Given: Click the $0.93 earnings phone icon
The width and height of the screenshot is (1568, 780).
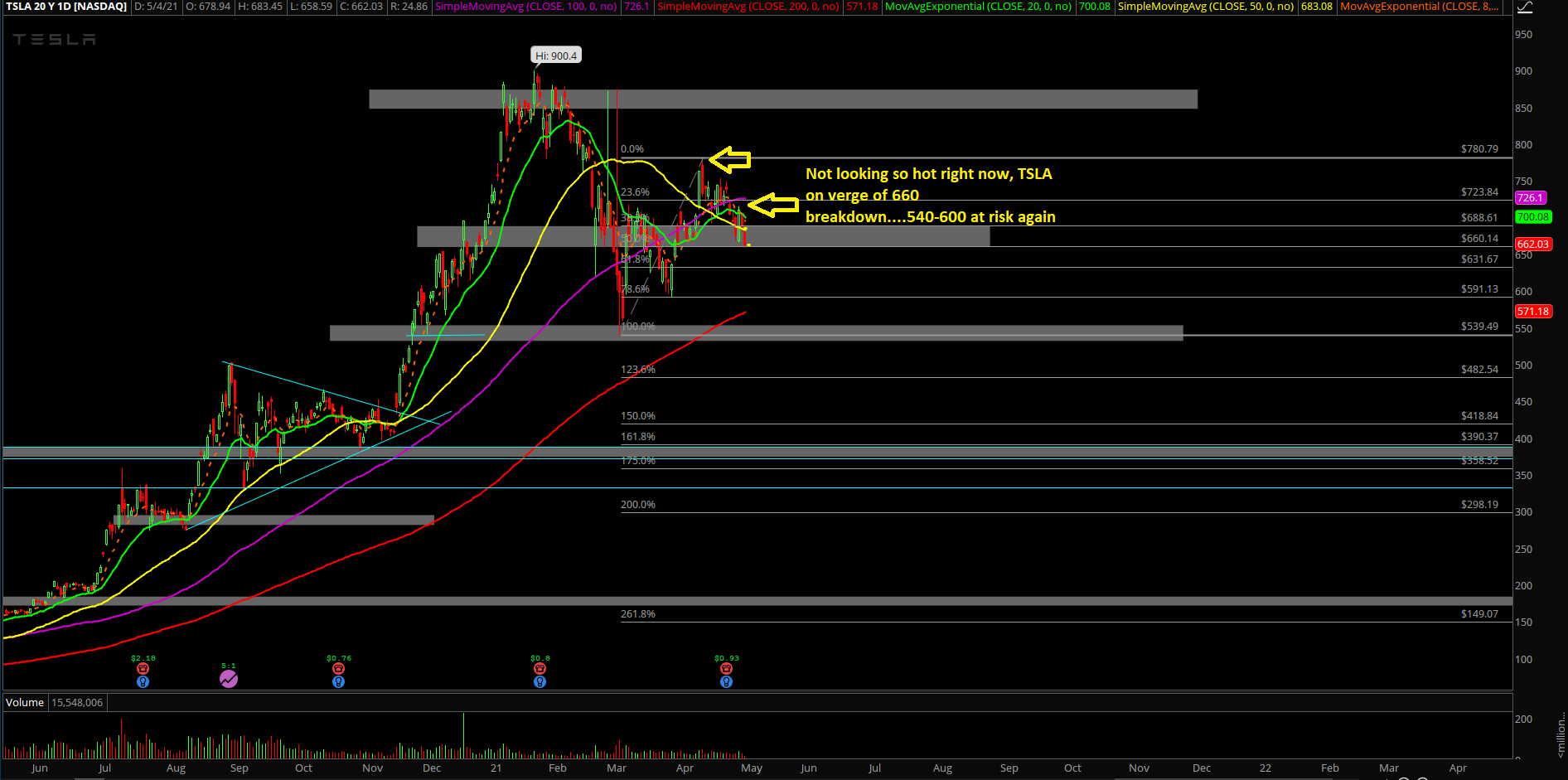Looking at the screenshot, I should 726,668.
